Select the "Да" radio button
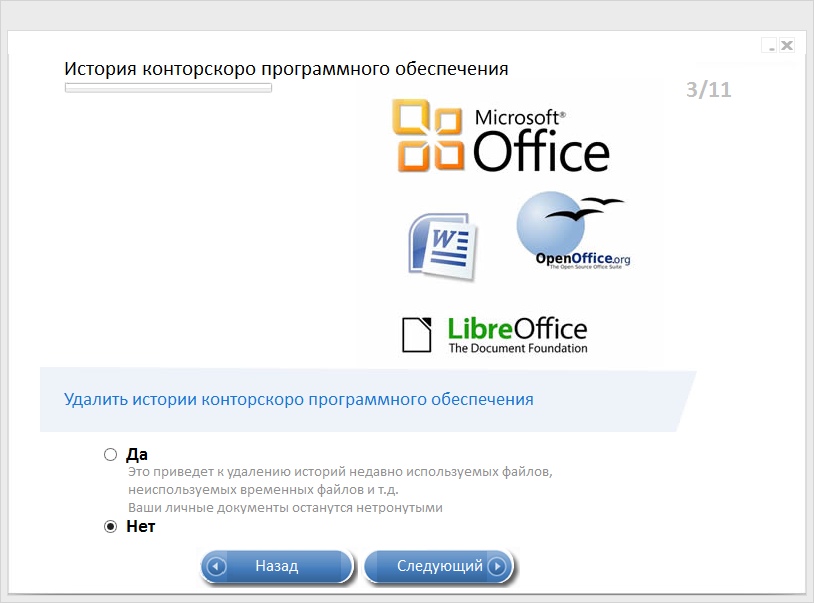Viewport: 814px width, 603px height. (x=111, y=455)
